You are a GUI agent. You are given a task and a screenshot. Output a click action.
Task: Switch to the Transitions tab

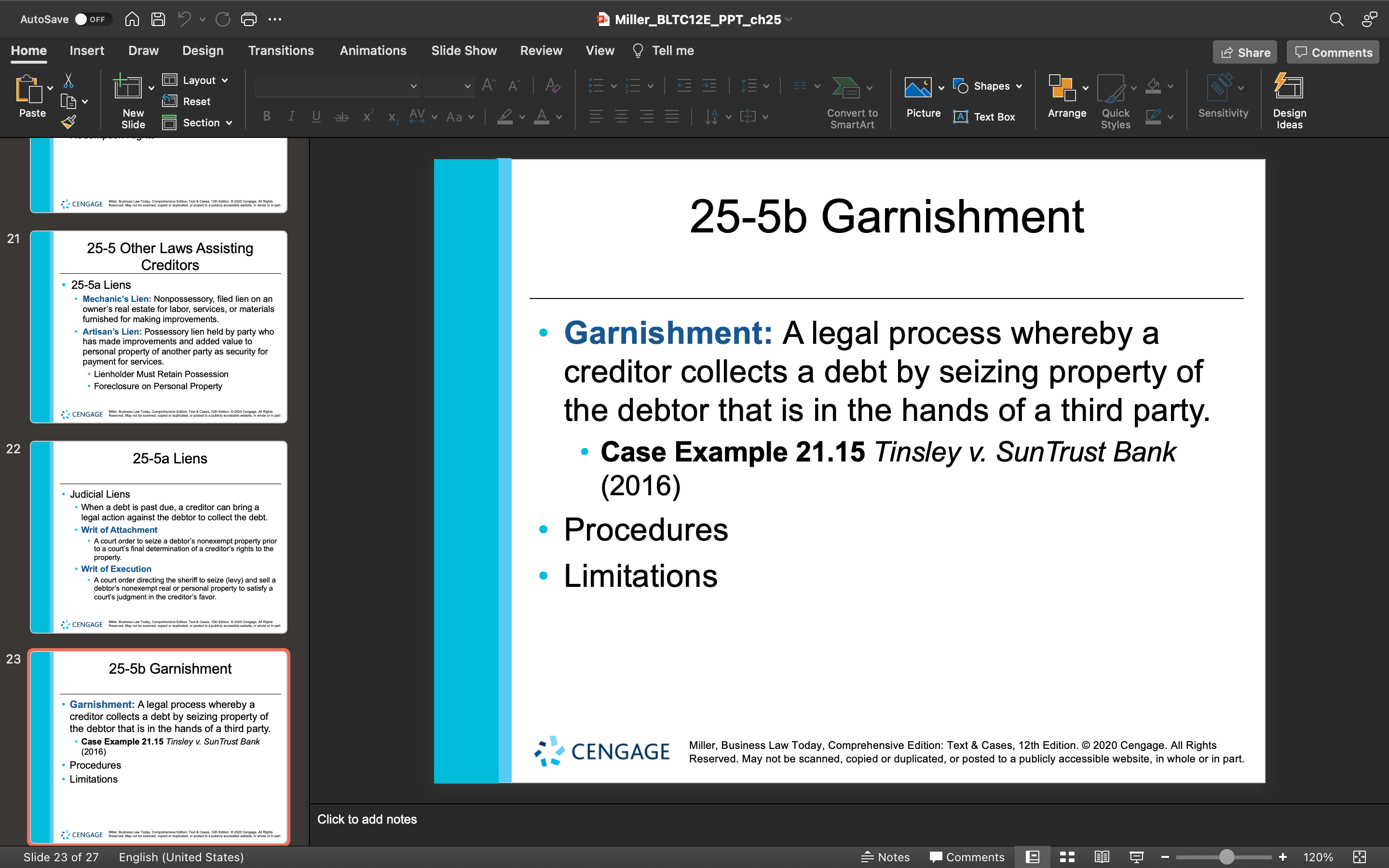281,51
